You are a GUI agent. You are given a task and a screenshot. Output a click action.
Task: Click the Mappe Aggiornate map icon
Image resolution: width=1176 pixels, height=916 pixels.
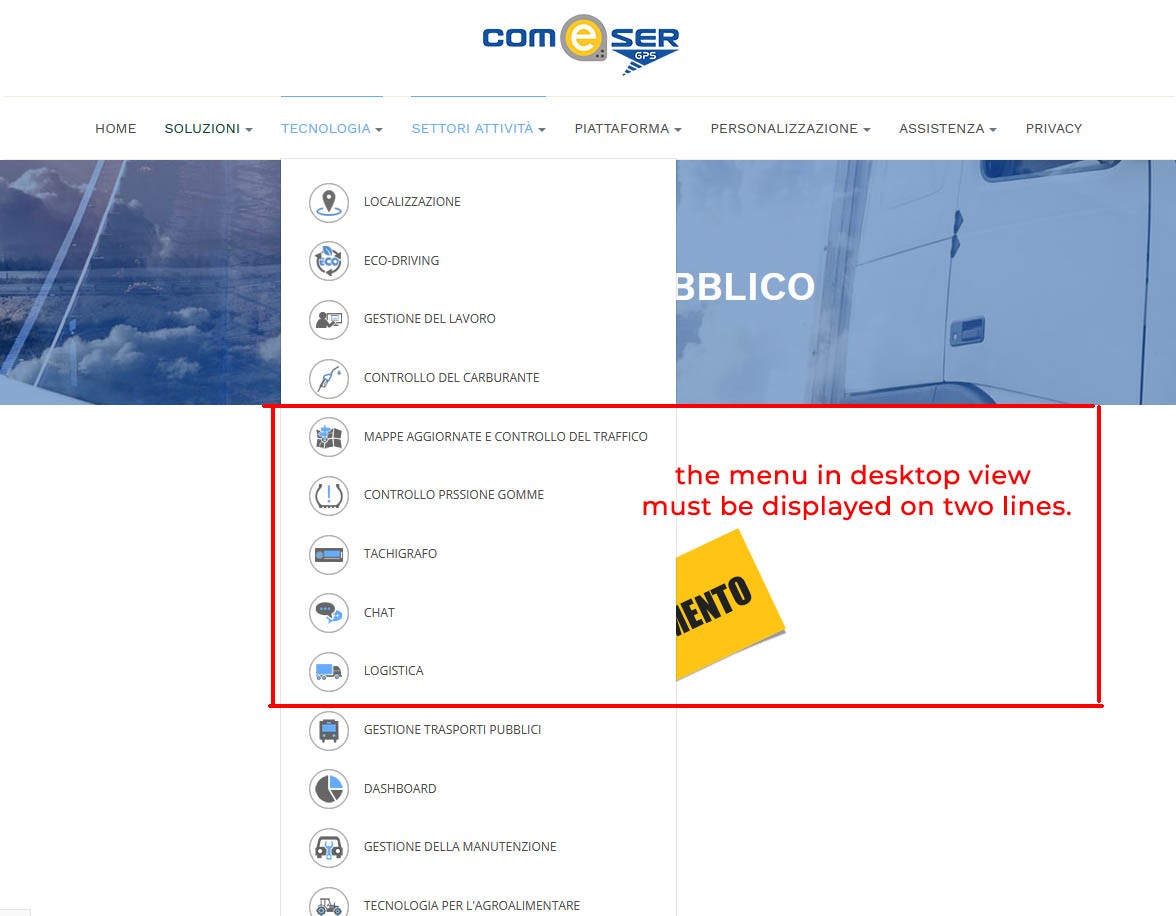pos(328,437)
